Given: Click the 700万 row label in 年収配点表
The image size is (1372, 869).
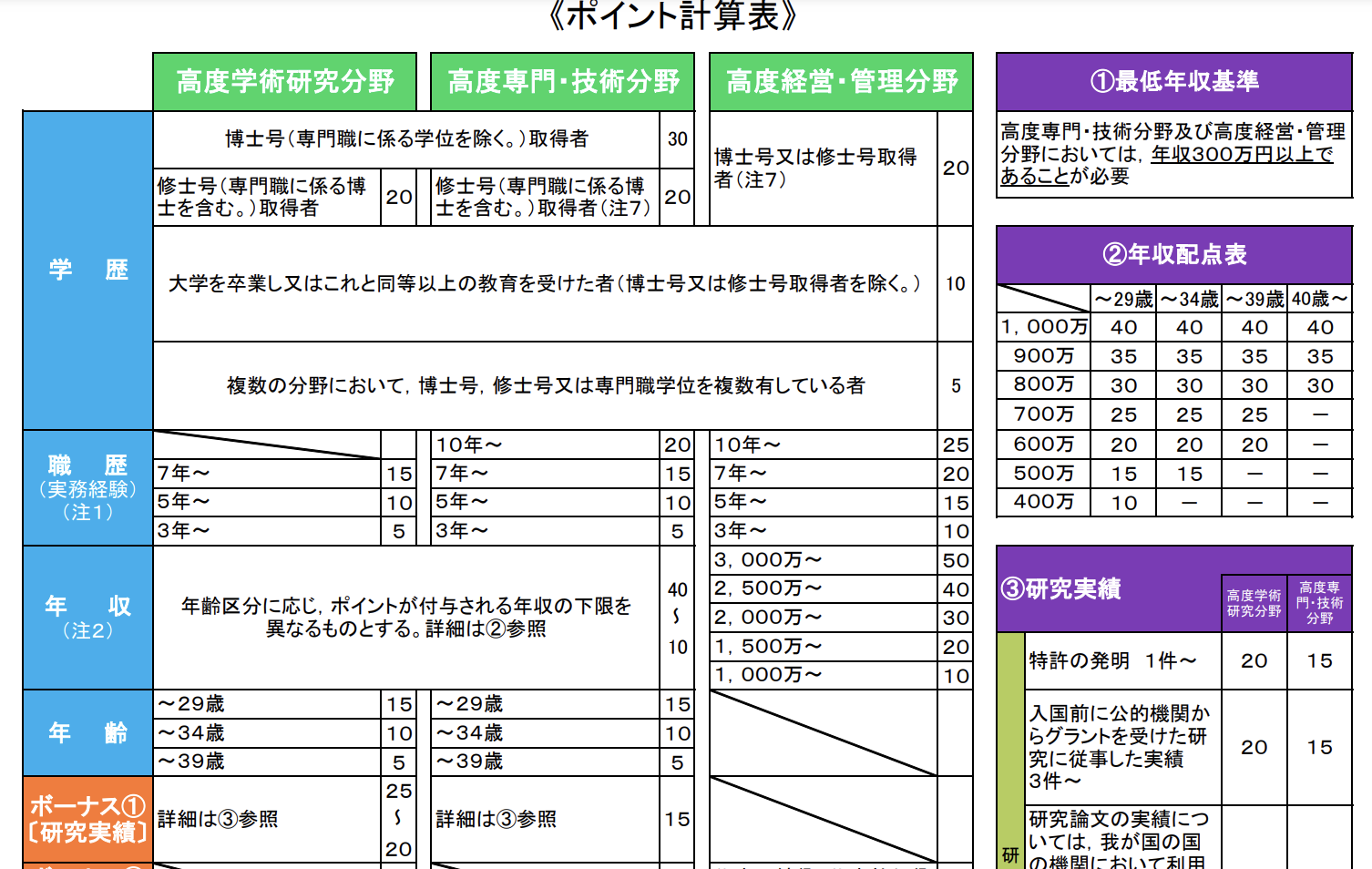Looking at the screenshot, I should (x=1044, y=414).
